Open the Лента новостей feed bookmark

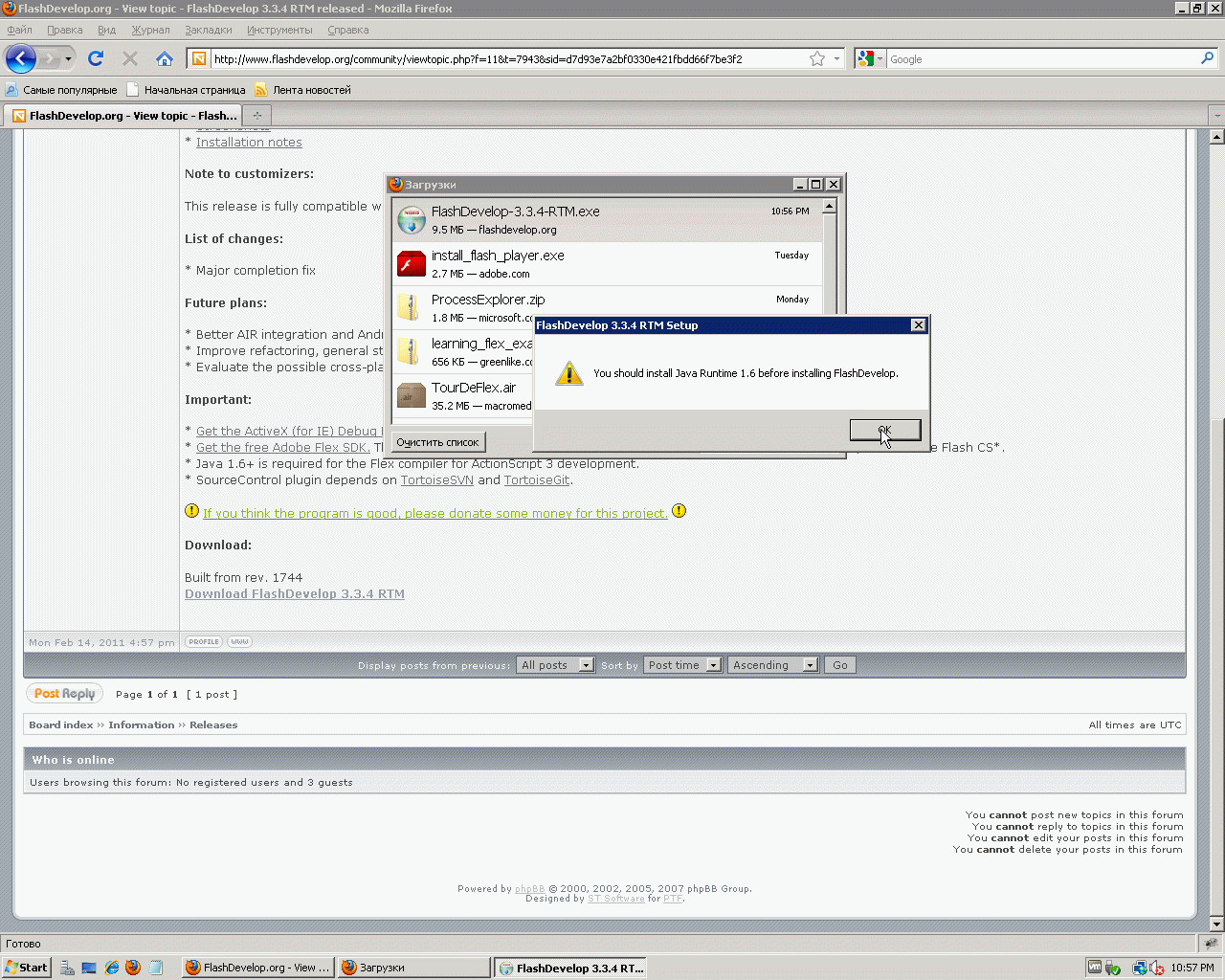302,90
